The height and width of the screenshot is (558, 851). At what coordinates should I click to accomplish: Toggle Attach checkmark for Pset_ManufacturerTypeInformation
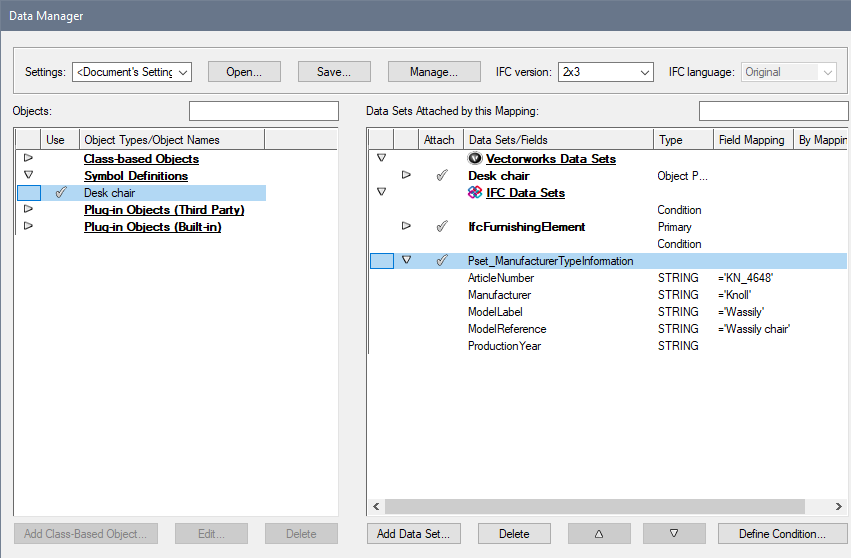point(441,261)
